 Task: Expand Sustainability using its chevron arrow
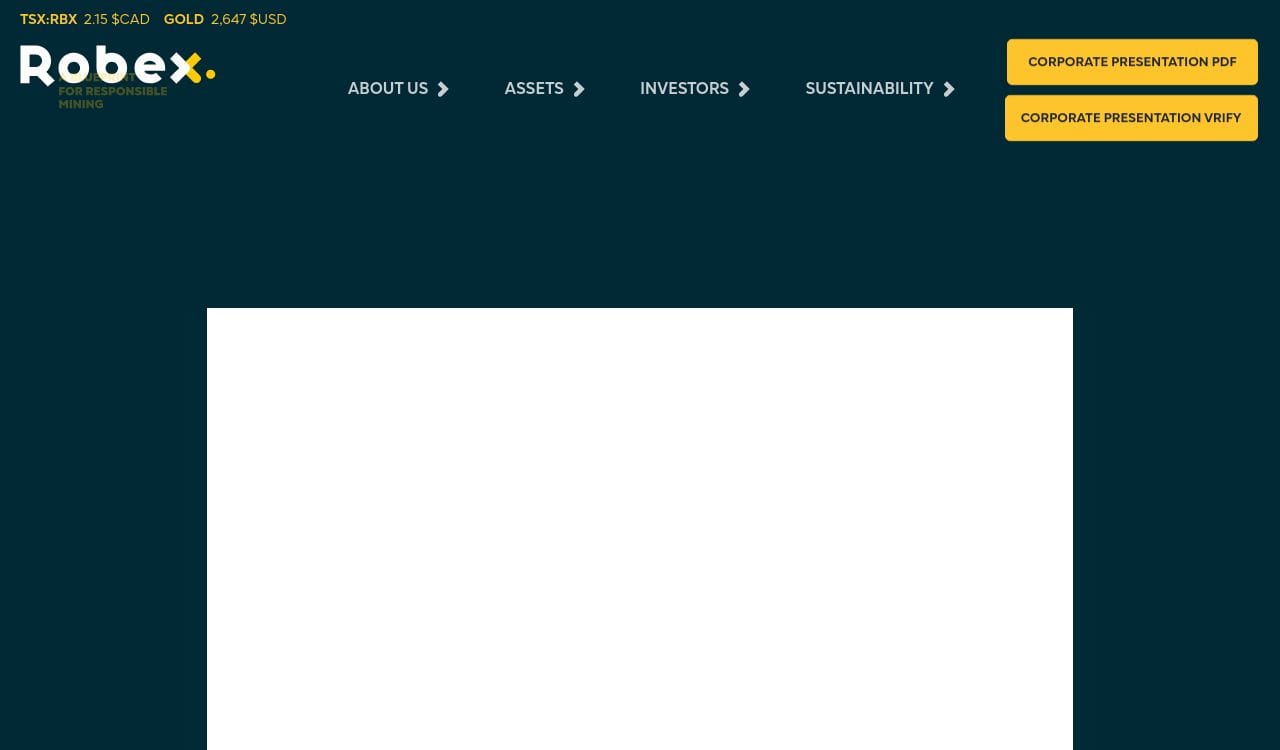[x=949, y=89]
